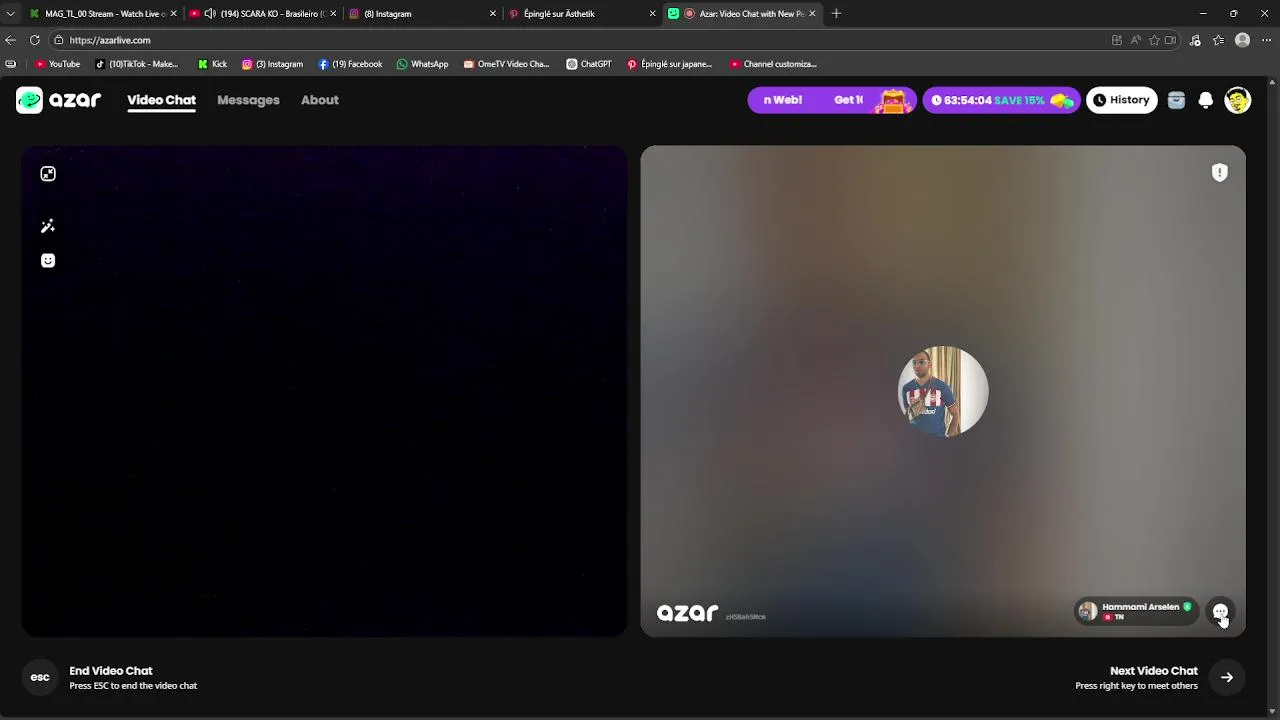Open the About tab

tap(320, 100)
